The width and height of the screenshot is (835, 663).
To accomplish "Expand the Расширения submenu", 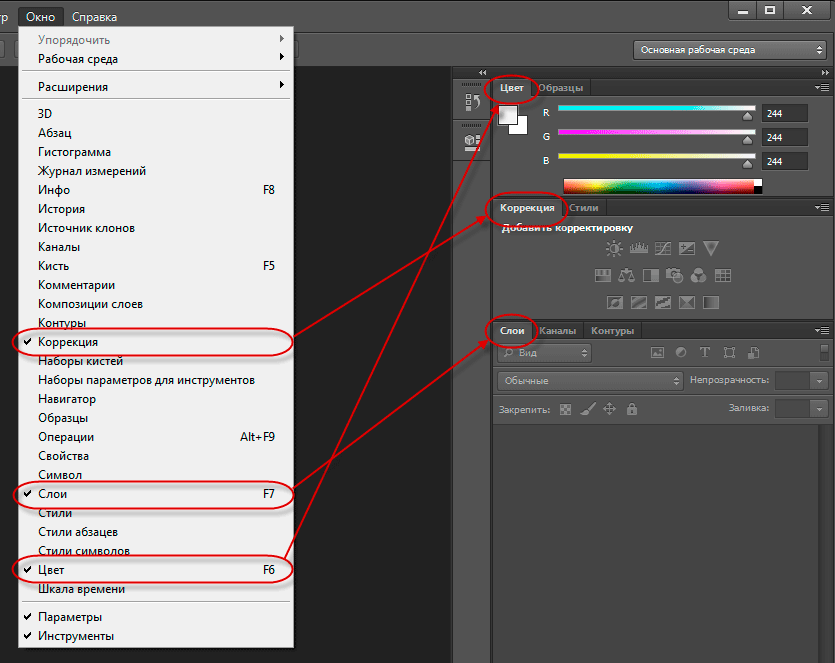I will (x=157, y=86).
